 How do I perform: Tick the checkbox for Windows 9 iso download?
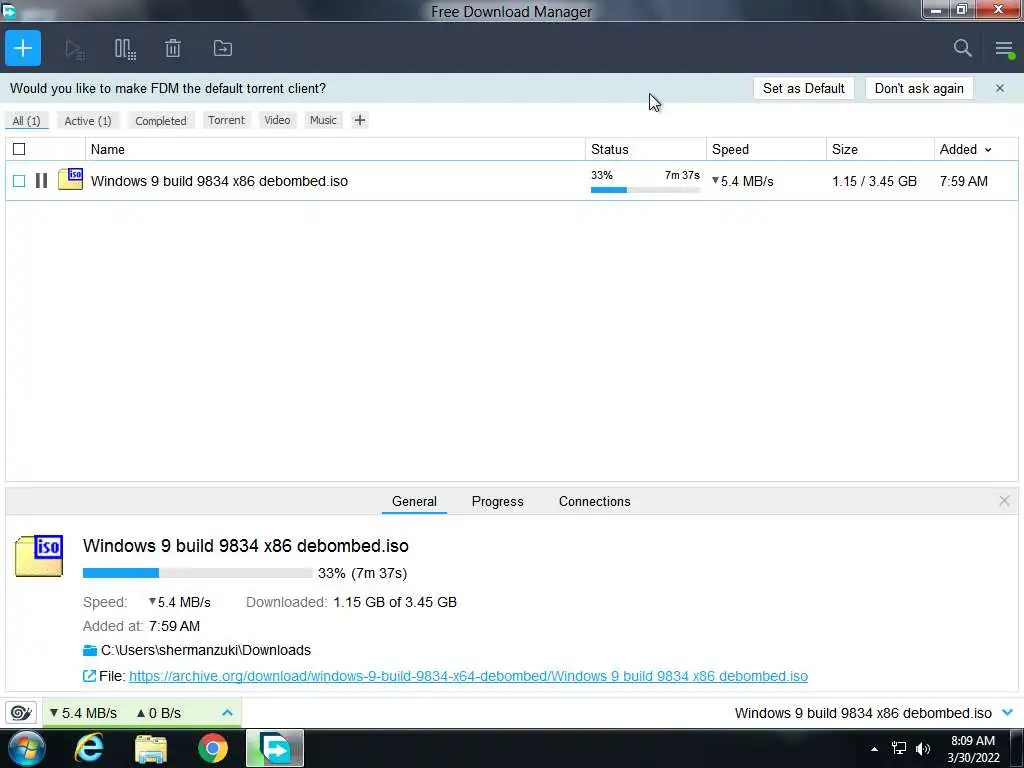pyautogui.click(x=19, y=181)
